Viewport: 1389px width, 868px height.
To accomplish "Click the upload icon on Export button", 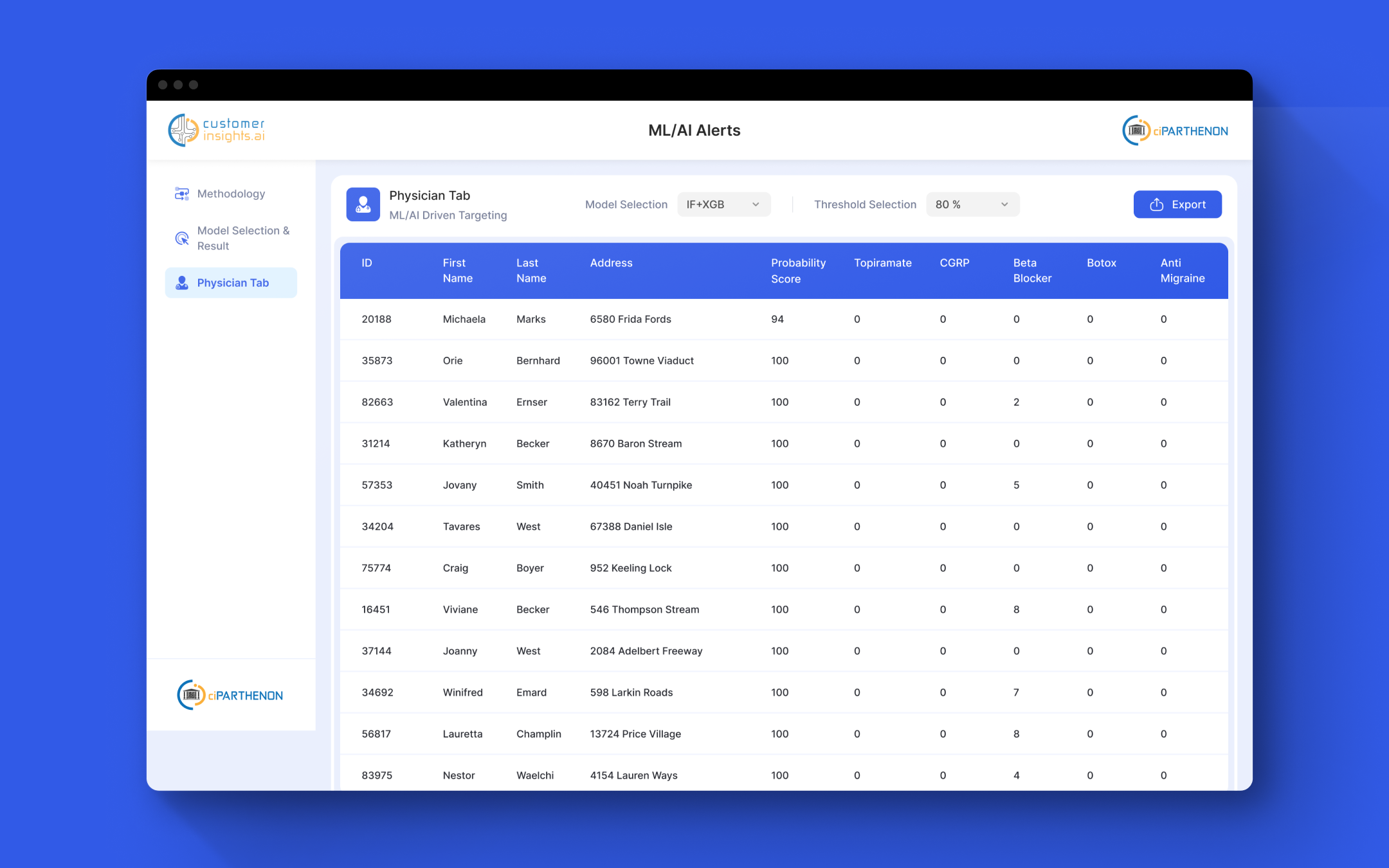I will coord(1156,204).
